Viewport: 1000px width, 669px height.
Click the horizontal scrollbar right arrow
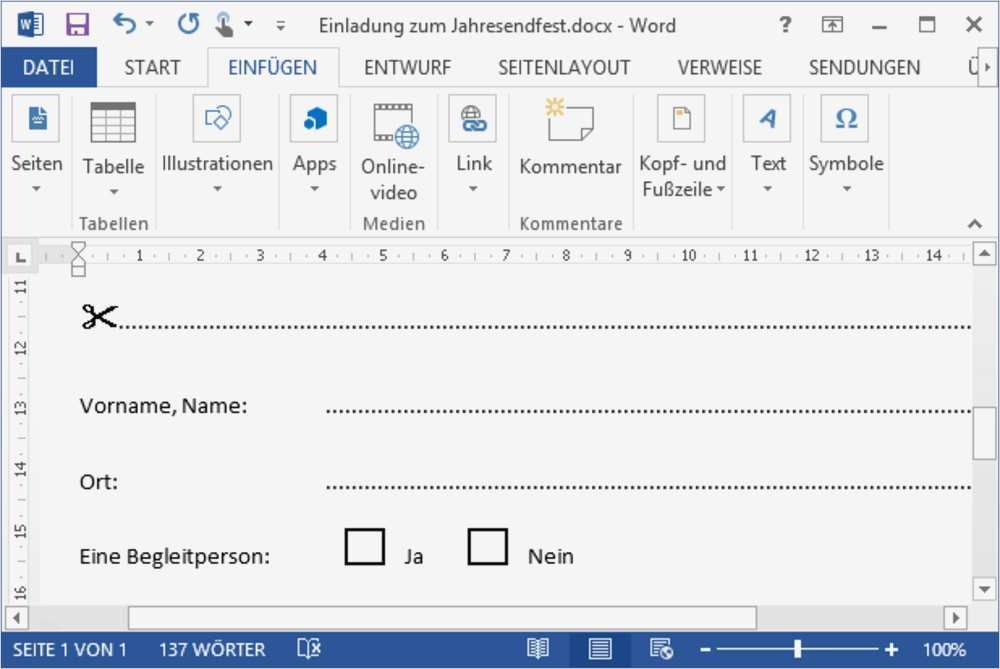point(955,617)
